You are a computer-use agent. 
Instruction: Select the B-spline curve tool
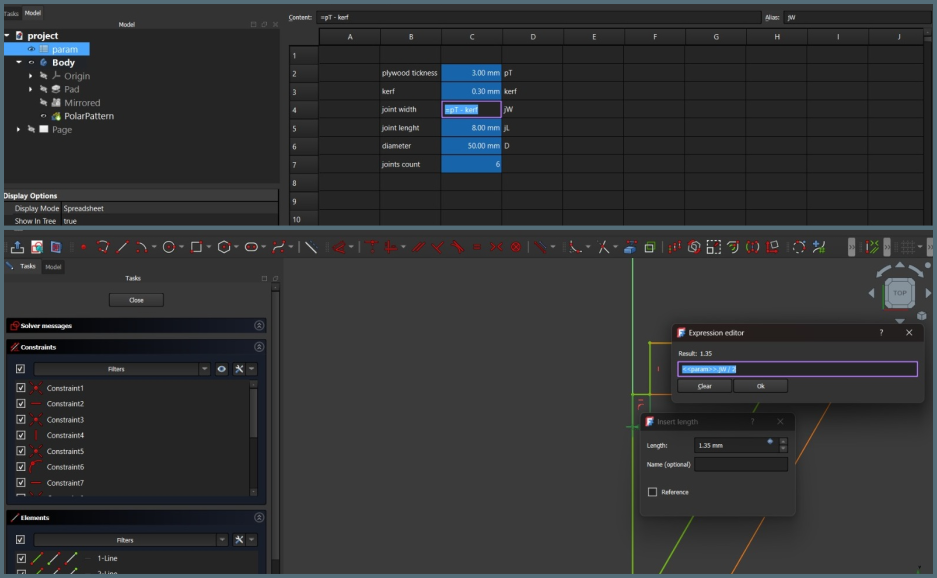coord(278,247)
